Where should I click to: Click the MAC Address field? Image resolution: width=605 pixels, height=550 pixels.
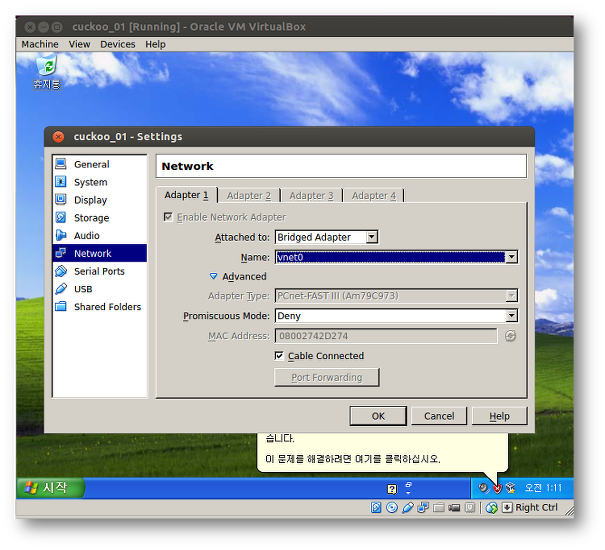coord(386,336)
